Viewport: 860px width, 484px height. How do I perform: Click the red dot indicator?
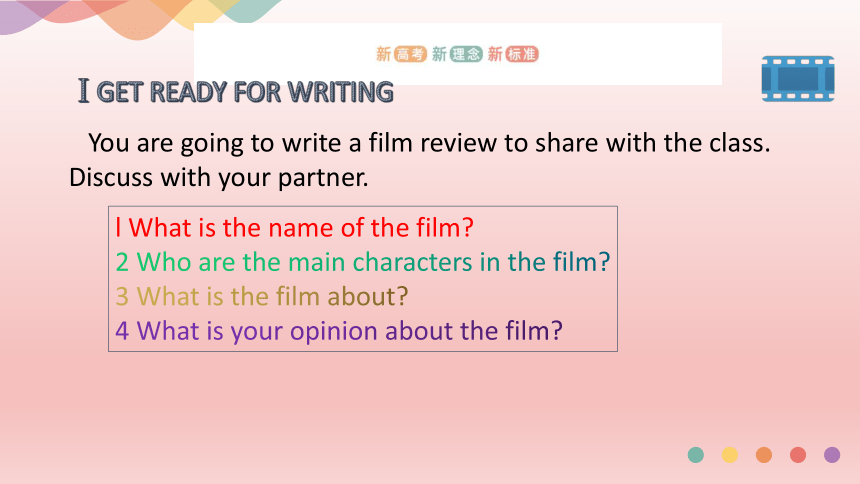click(x=798, y=455)
